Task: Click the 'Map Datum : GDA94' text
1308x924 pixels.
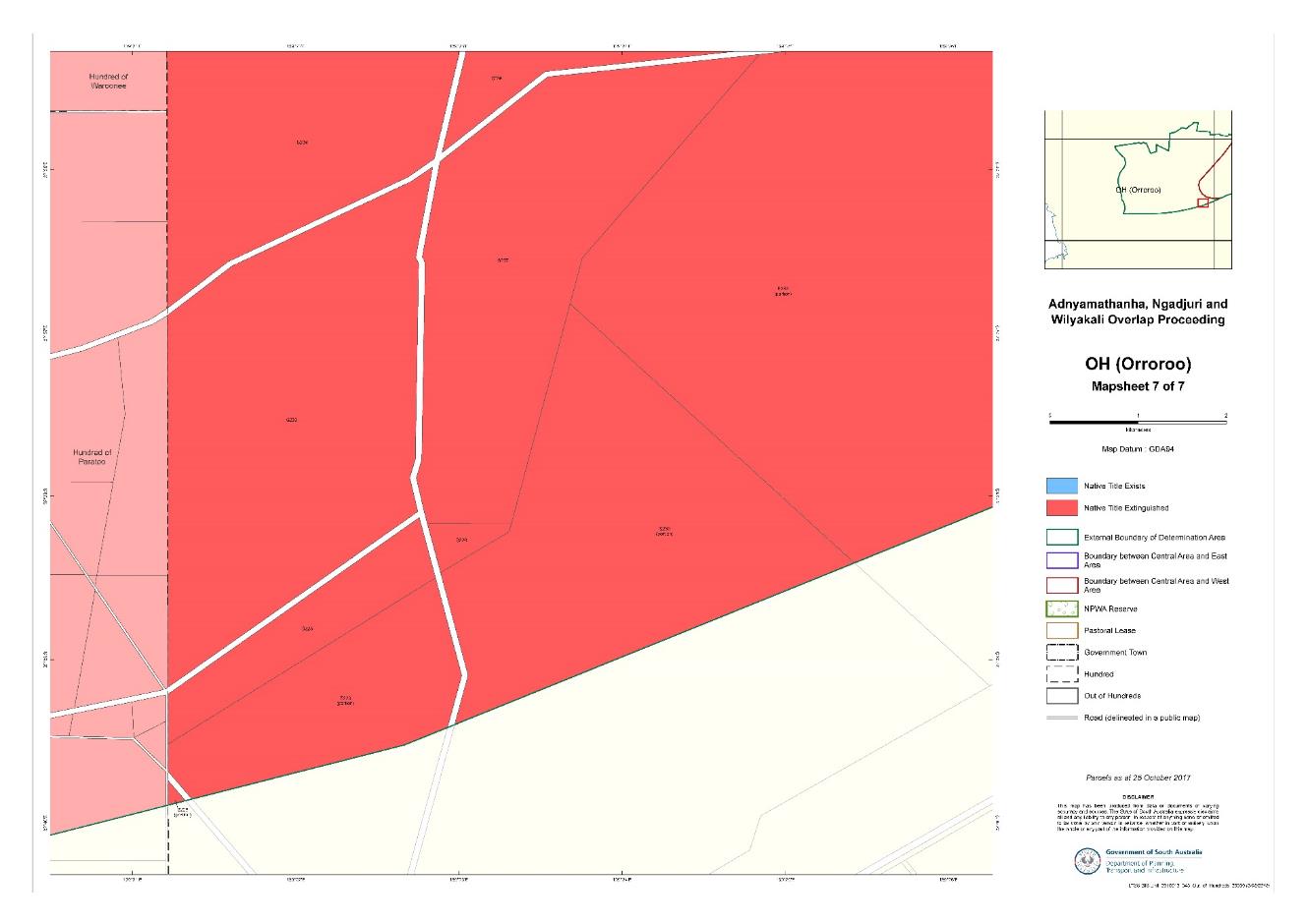Action: click(x=1139, y=448)
